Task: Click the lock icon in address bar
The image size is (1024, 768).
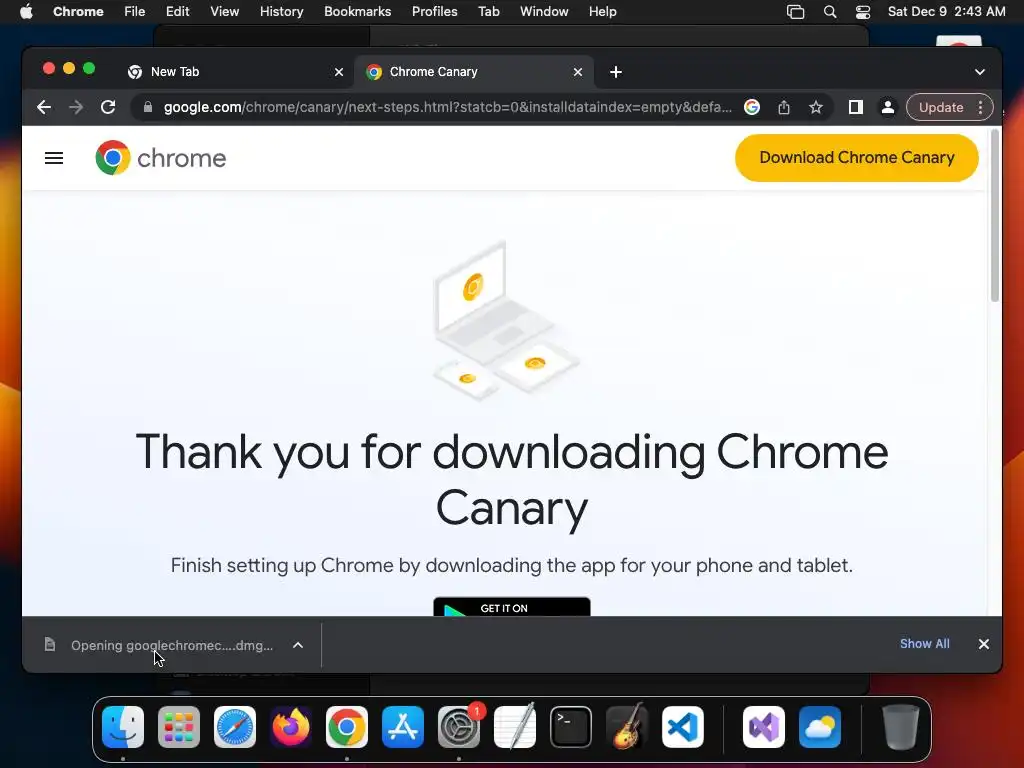Action: [x=148, y=107]
